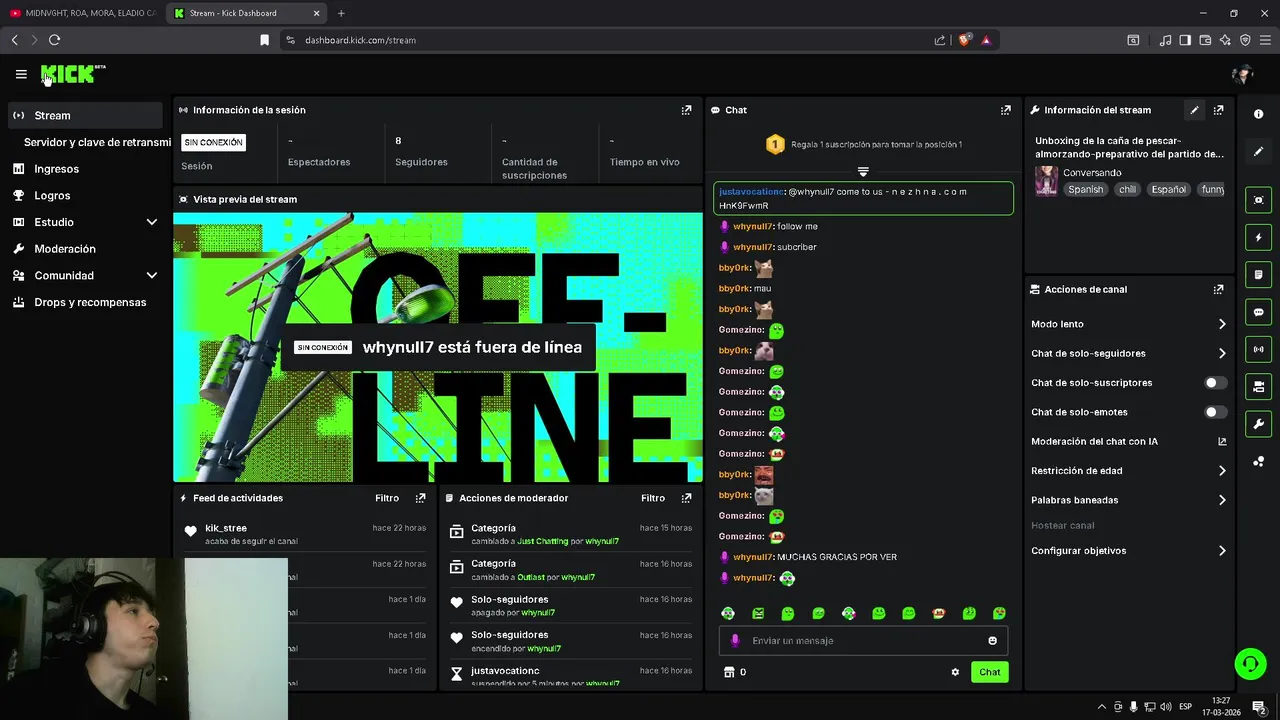
Task: Open Filtro in Feed de actividades
Action: [387, 498]
